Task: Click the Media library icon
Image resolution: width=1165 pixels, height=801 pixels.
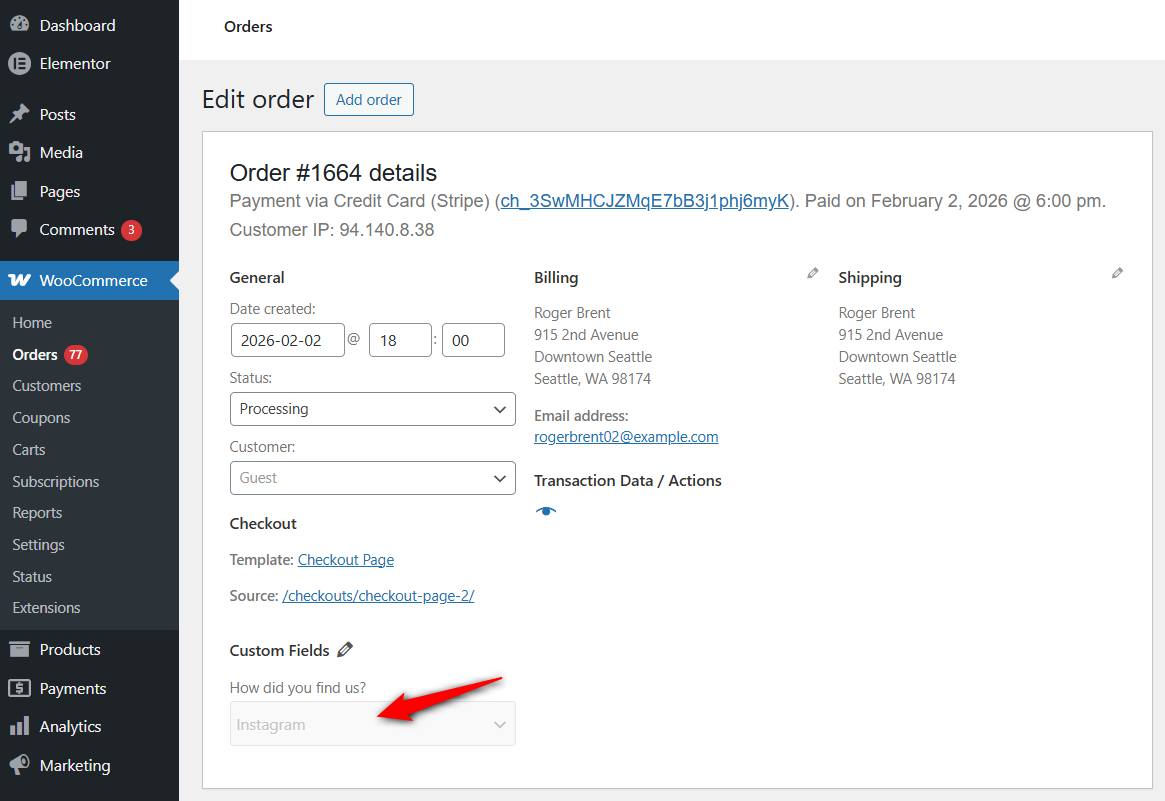Action: (21, 152)
